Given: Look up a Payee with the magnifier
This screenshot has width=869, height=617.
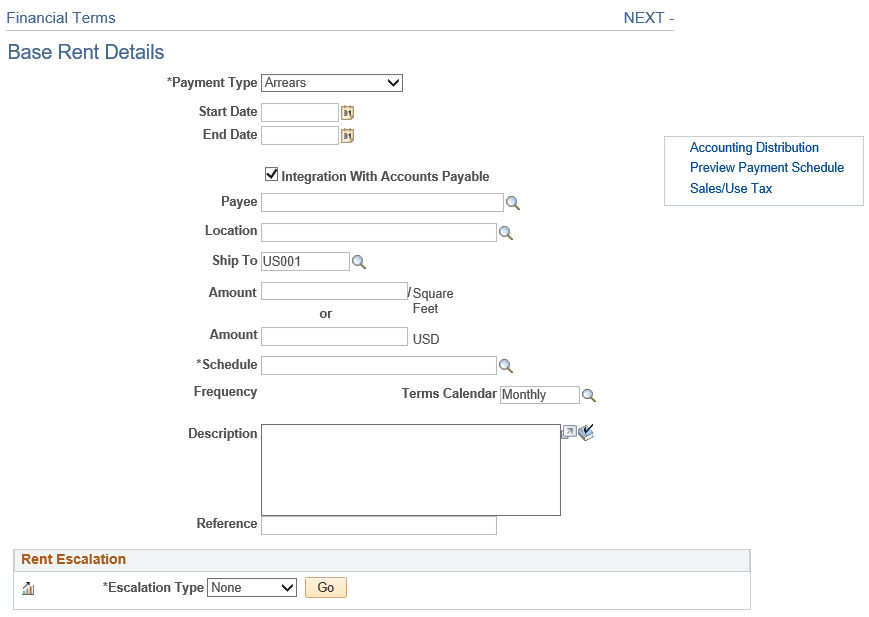Looking at the screenshot, I should click(x=513, y=202).
